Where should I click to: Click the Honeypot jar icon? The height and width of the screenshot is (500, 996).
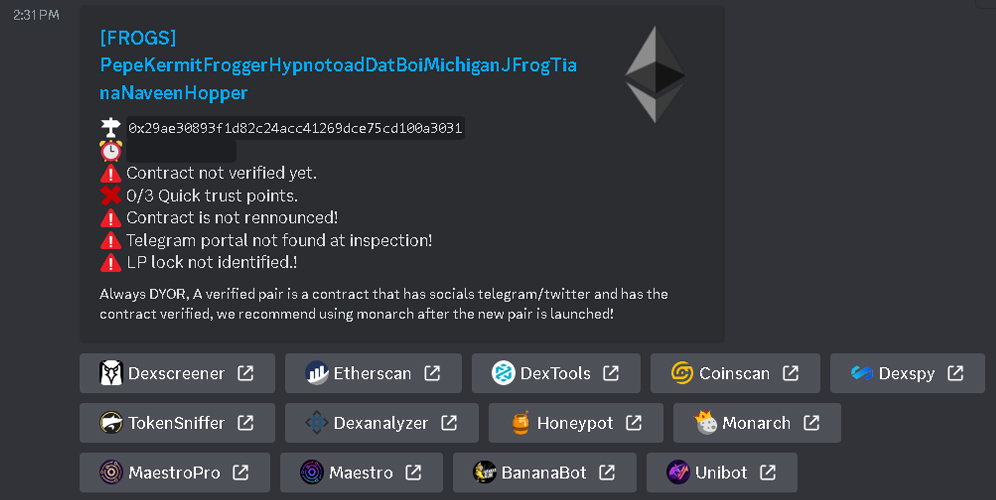pyautogui.click(x=521, y=423)
